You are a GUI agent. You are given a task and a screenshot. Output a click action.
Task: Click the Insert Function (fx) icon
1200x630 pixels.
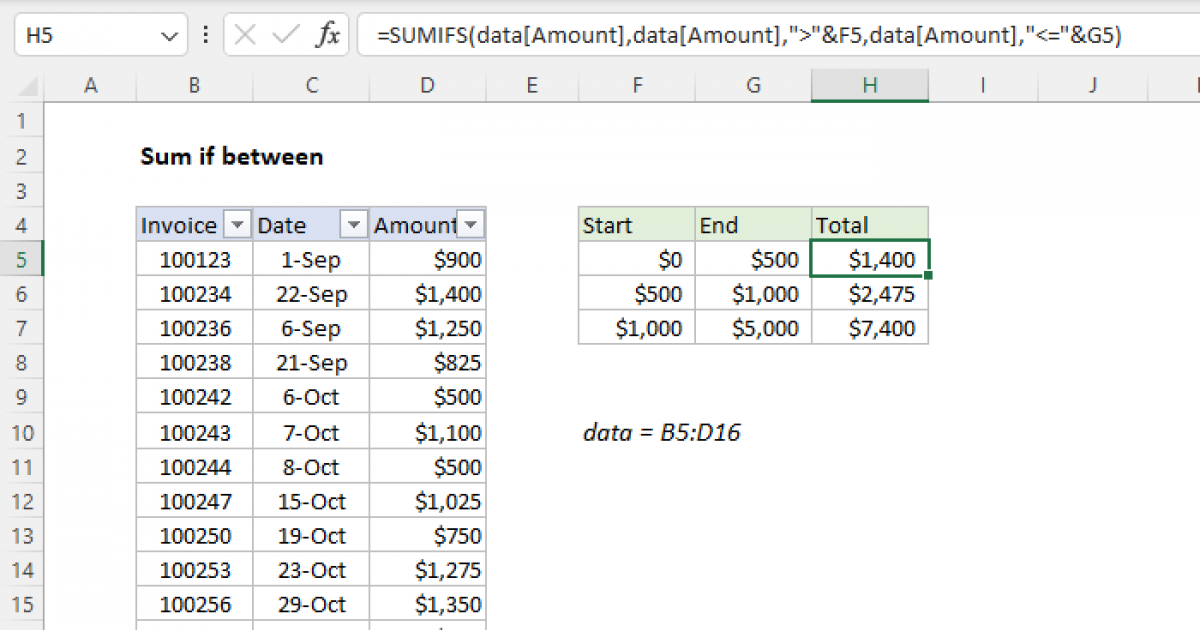(x=330, y=34)
